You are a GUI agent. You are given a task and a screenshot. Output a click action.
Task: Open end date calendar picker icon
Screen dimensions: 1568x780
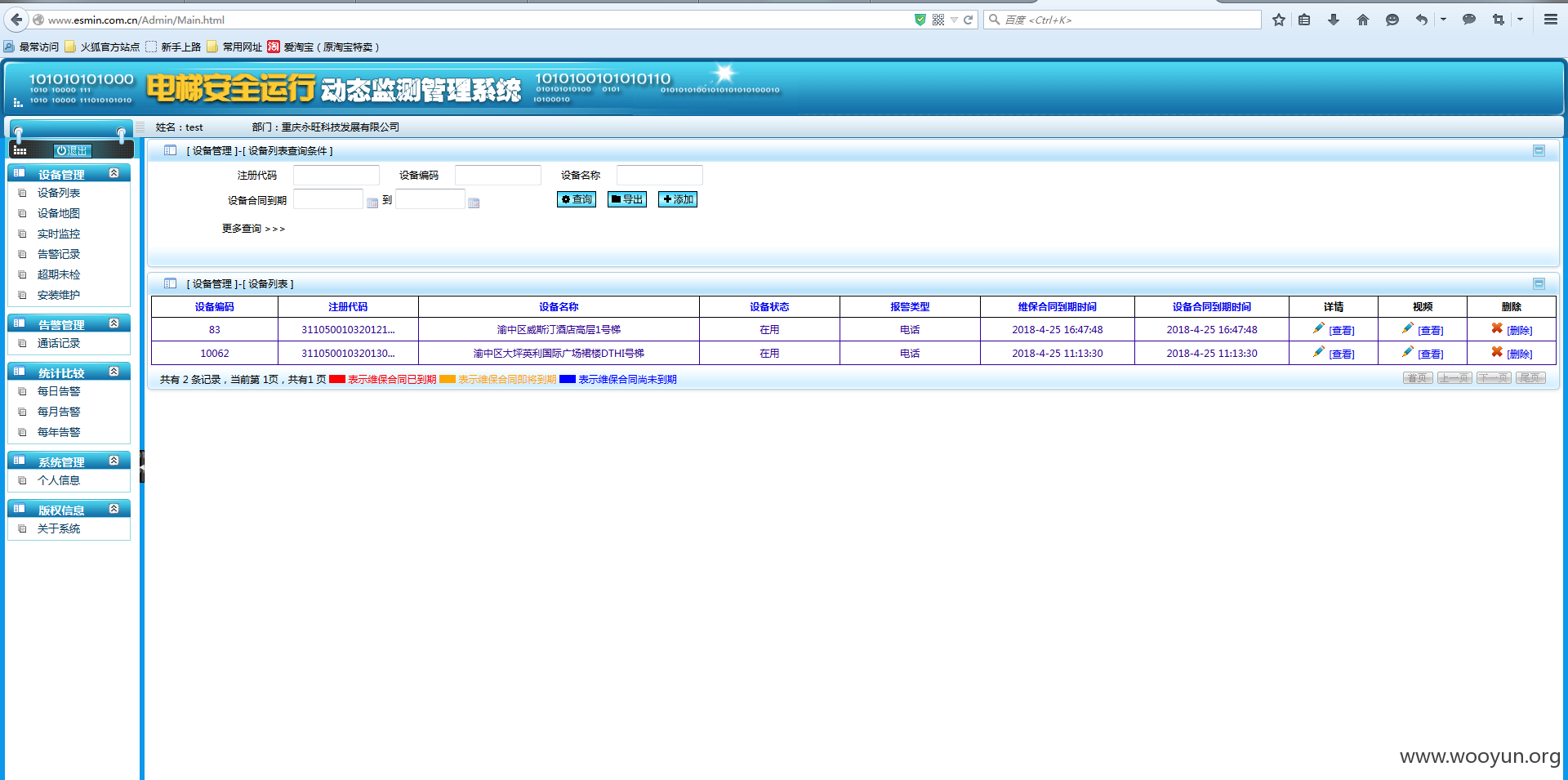click(474, 203)
